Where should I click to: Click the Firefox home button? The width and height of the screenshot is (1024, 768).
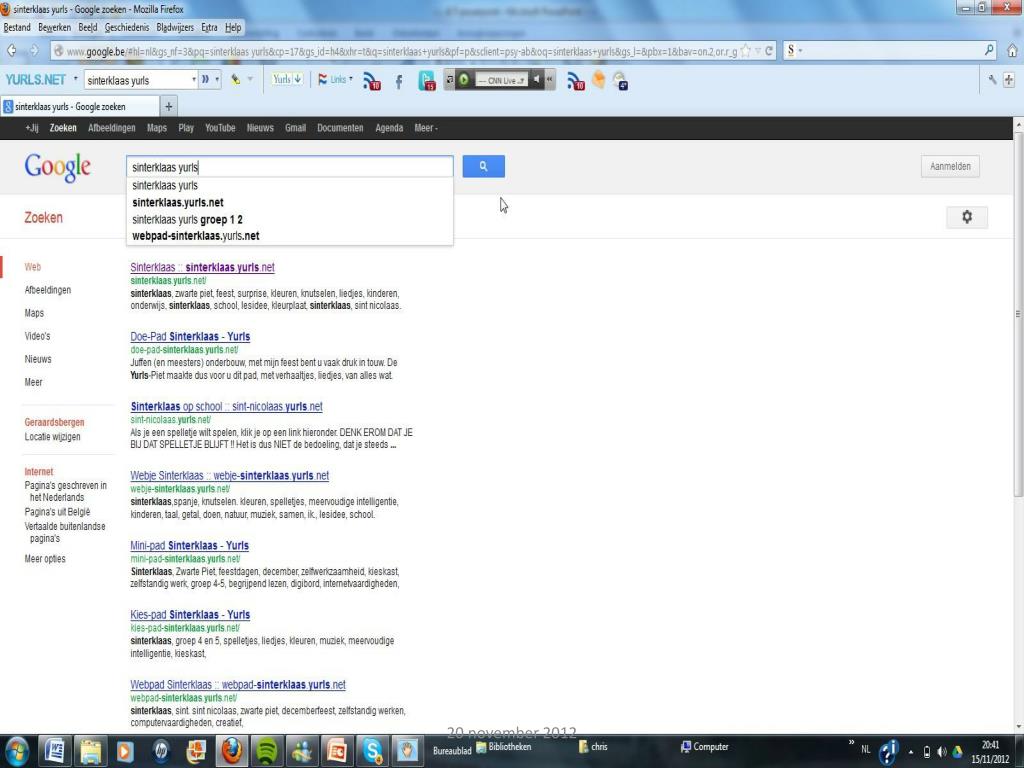coord(1012,50)
